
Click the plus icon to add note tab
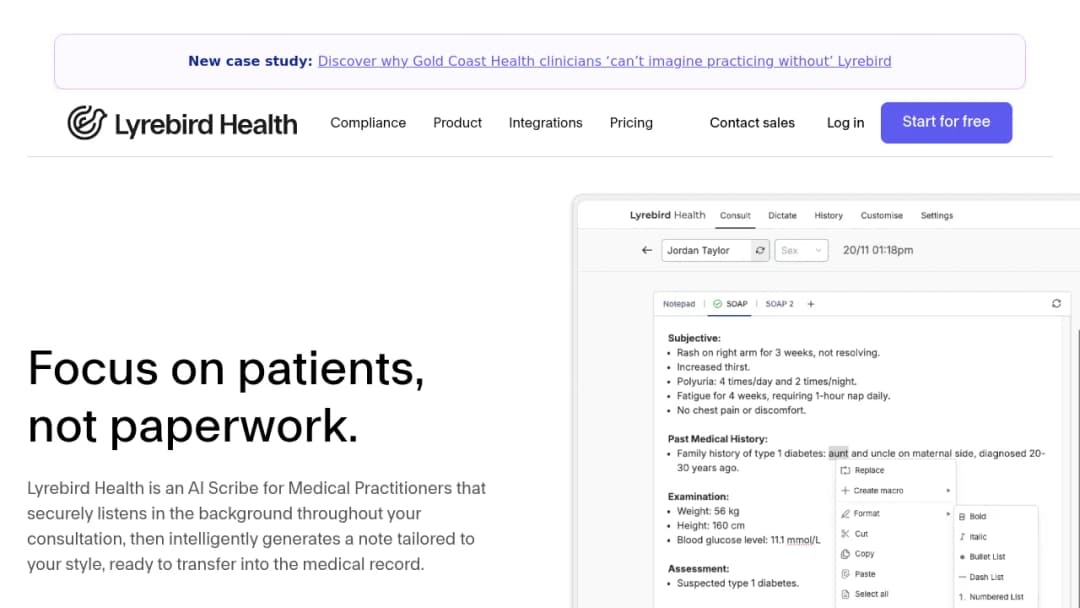811,304
